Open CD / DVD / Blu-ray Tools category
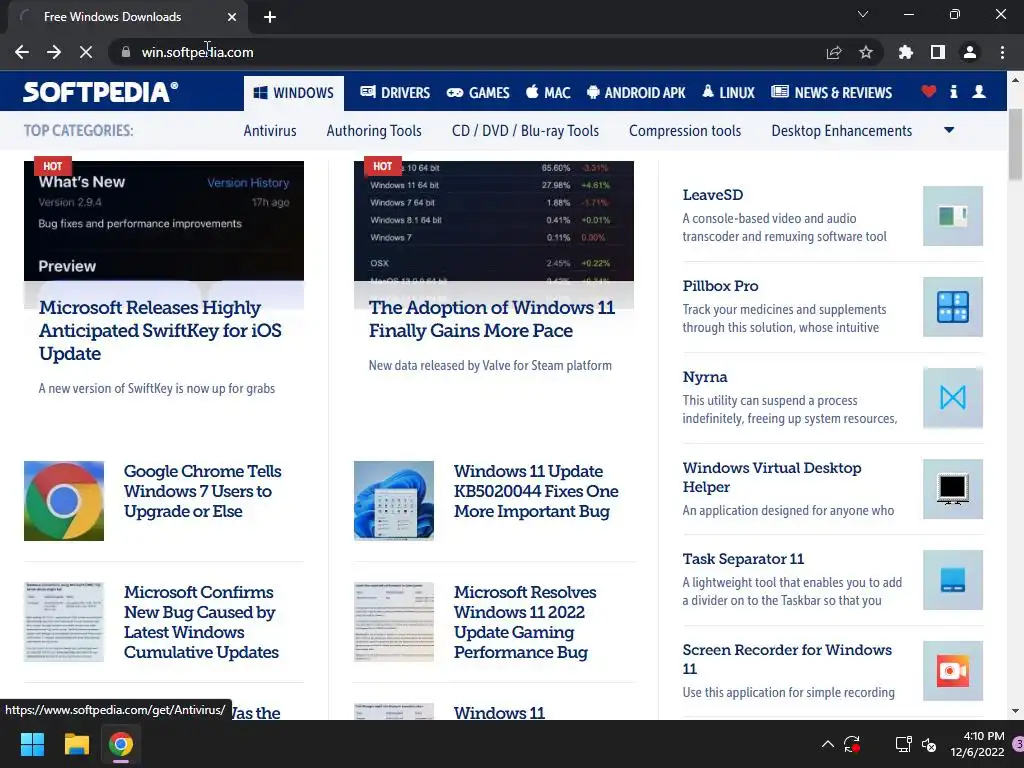The height and width of the screenshot is (768, 1024). tap(525, 131)
